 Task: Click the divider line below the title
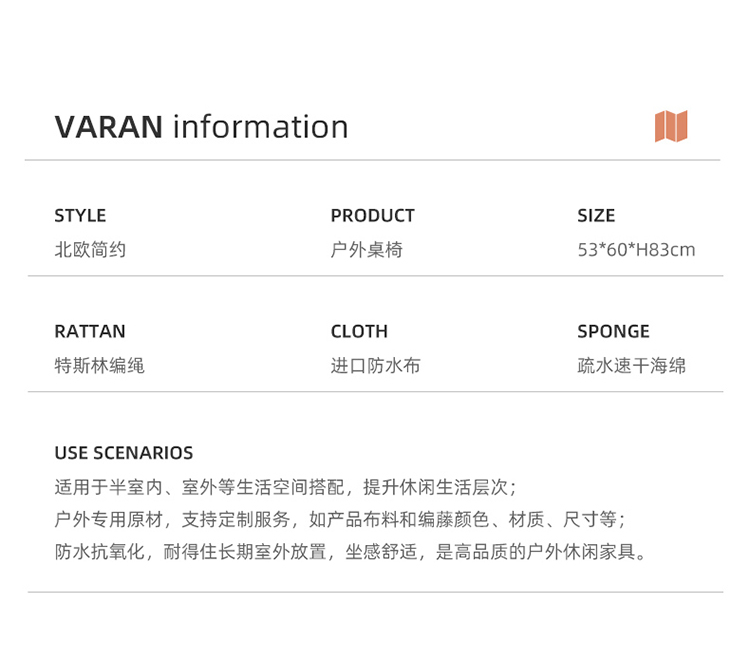coord(372,160)
